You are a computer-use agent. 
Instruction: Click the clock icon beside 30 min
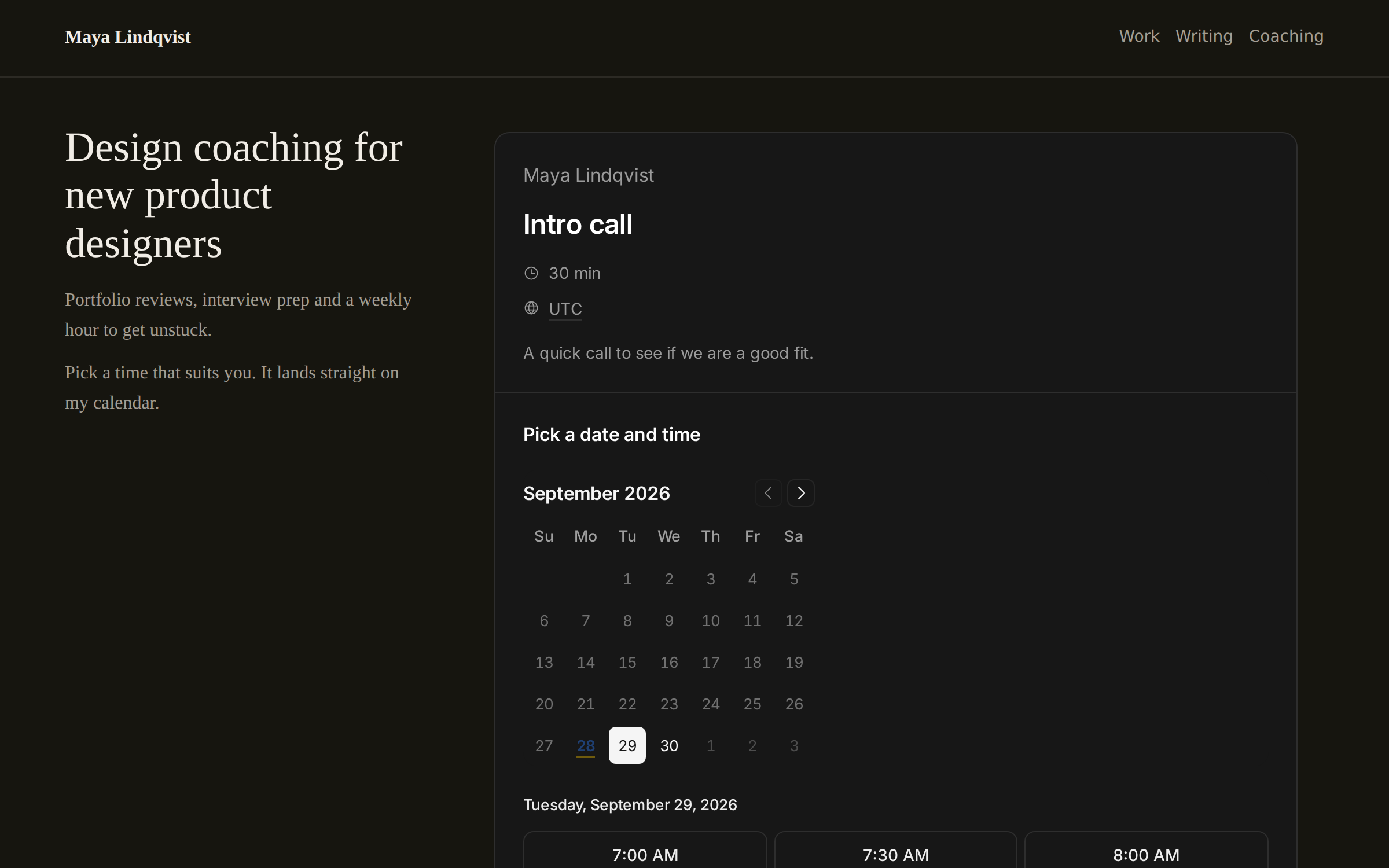point(531,273)
